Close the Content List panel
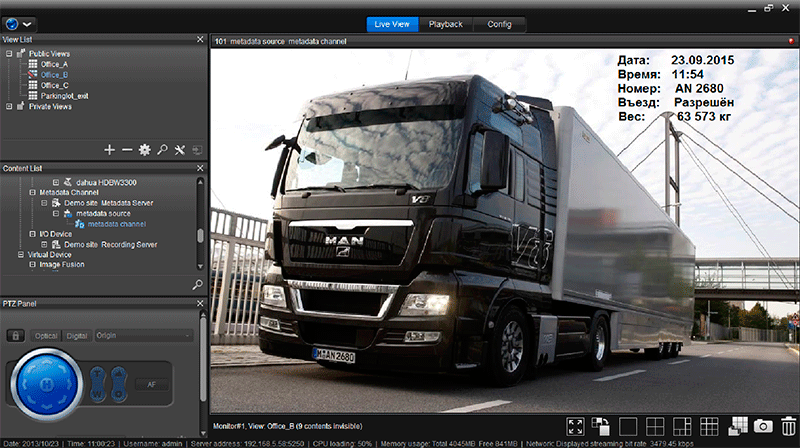Screen dimensions: 800x448 coord(200,168)
